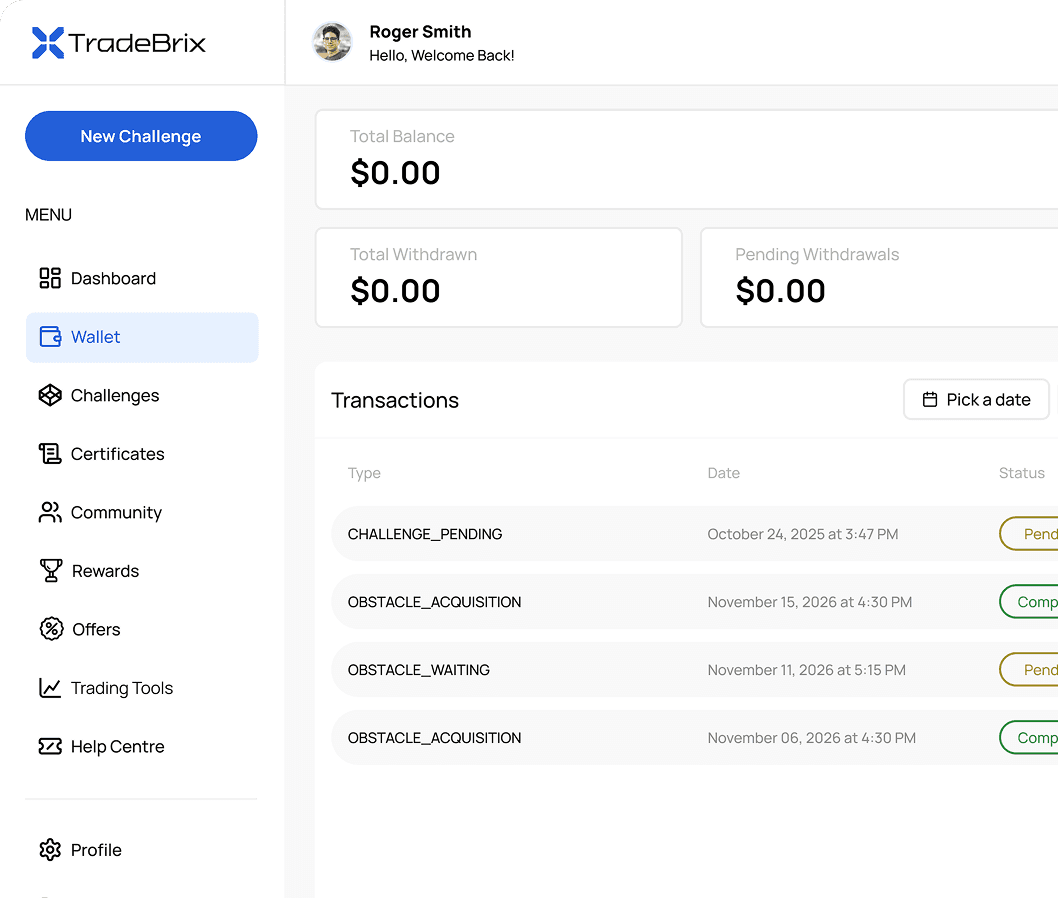Click Roger Smith's profile avatar
The image size is (1058, 898).
coord(332,43)
